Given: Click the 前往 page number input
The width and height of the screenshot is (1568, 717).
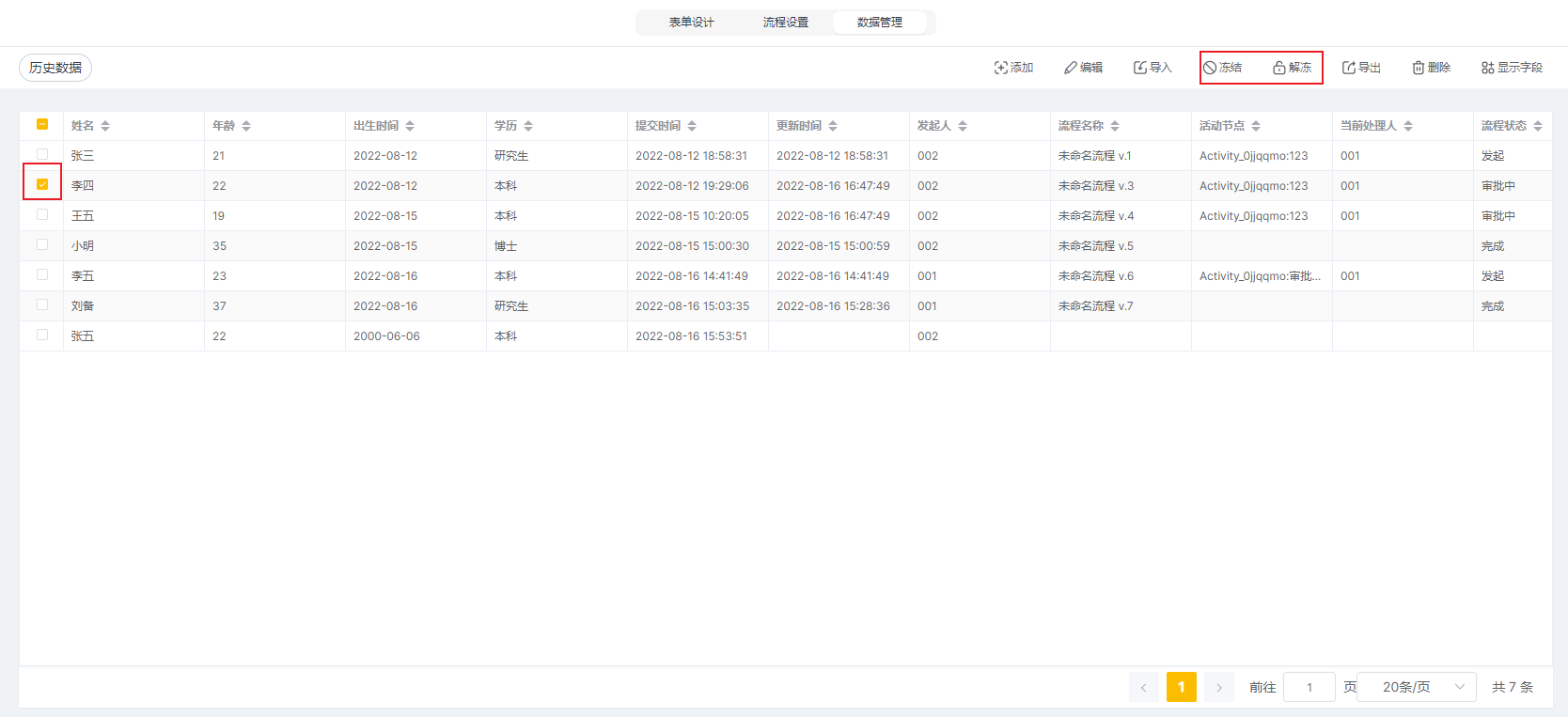Looking at the screenshot, I should click(x=1309, y=687).
